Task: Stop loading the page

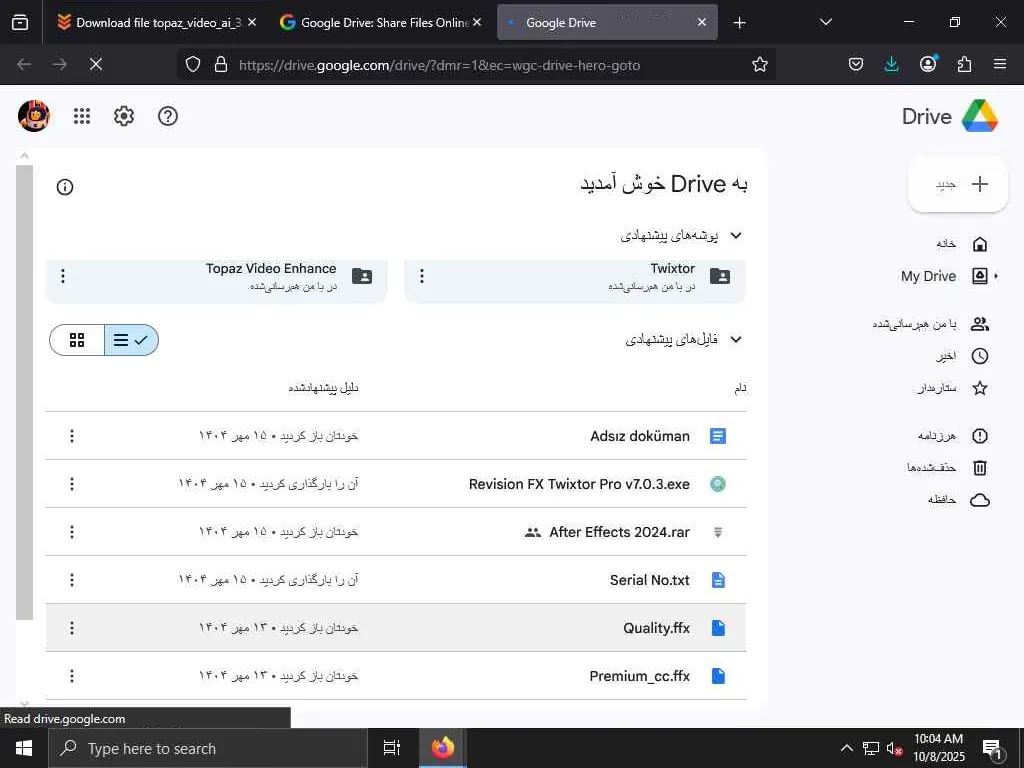Action: [96, 64]
